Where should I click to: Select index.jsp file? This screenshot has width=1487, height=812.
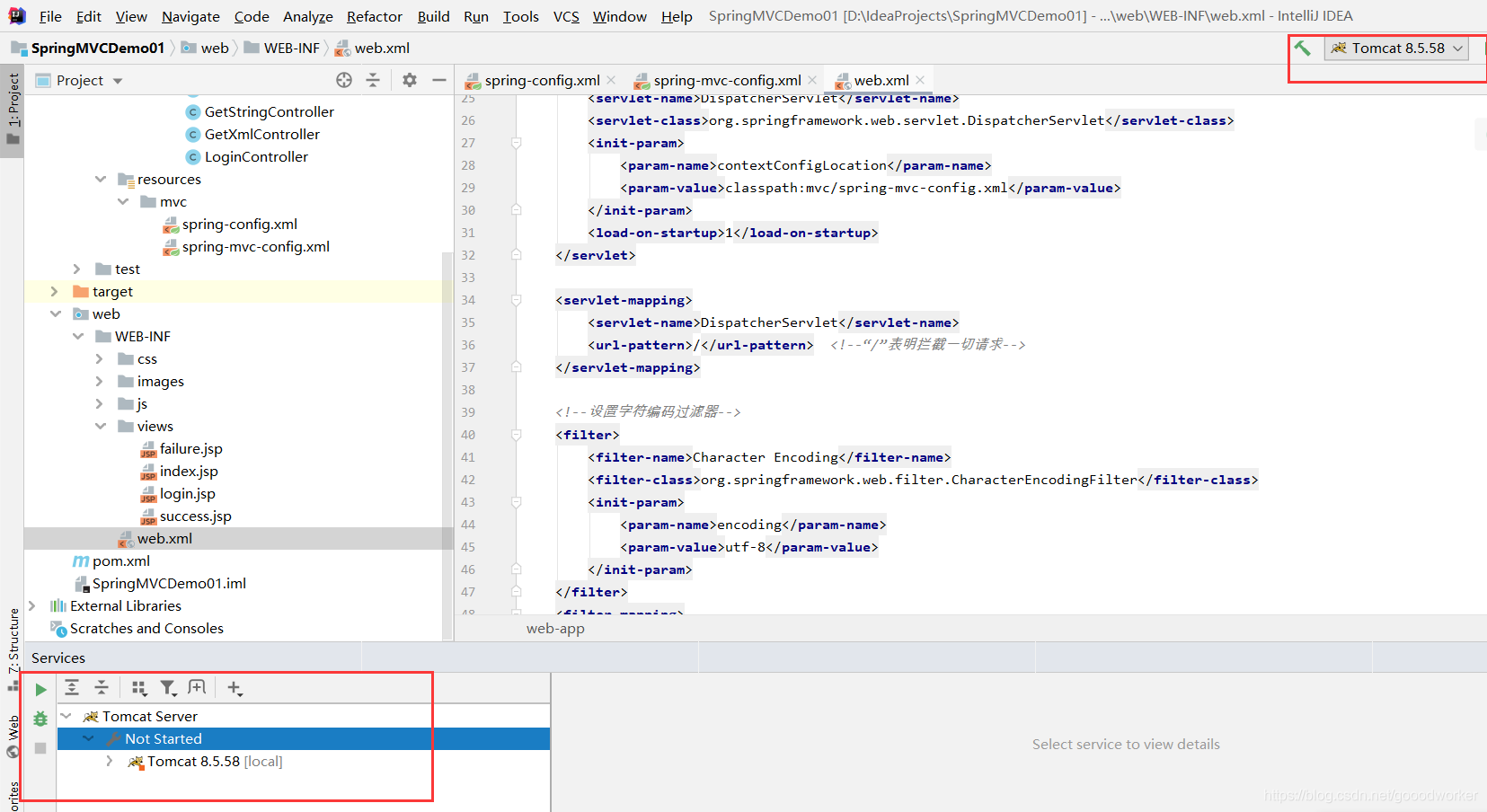coord(189,471)
